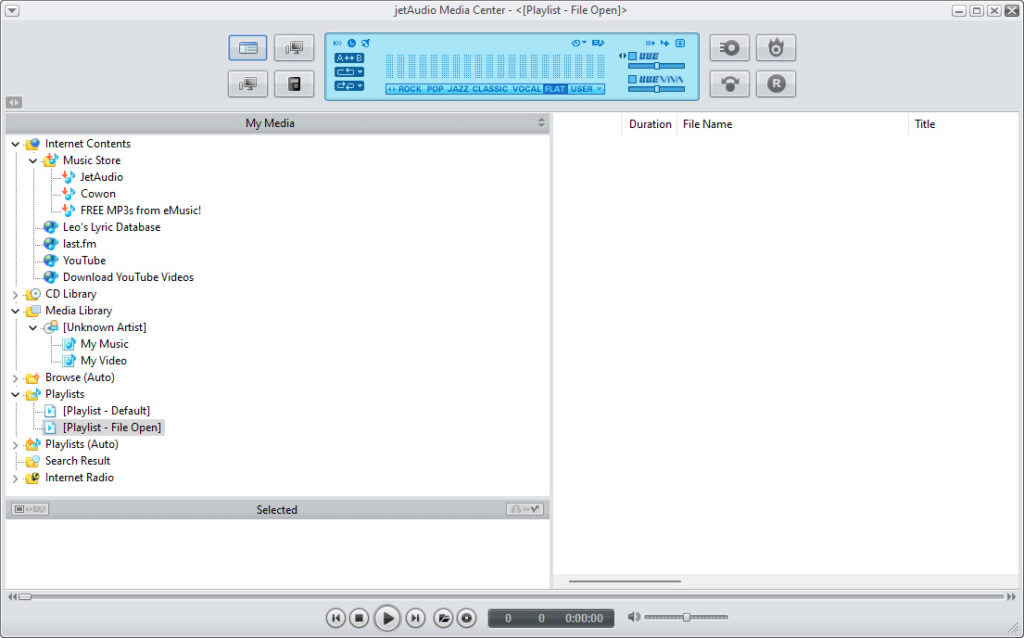Open the My Media header sort arrows
Image resolution: width=1024 pixels, height=638 pixels.
click(x=541, y=123)
